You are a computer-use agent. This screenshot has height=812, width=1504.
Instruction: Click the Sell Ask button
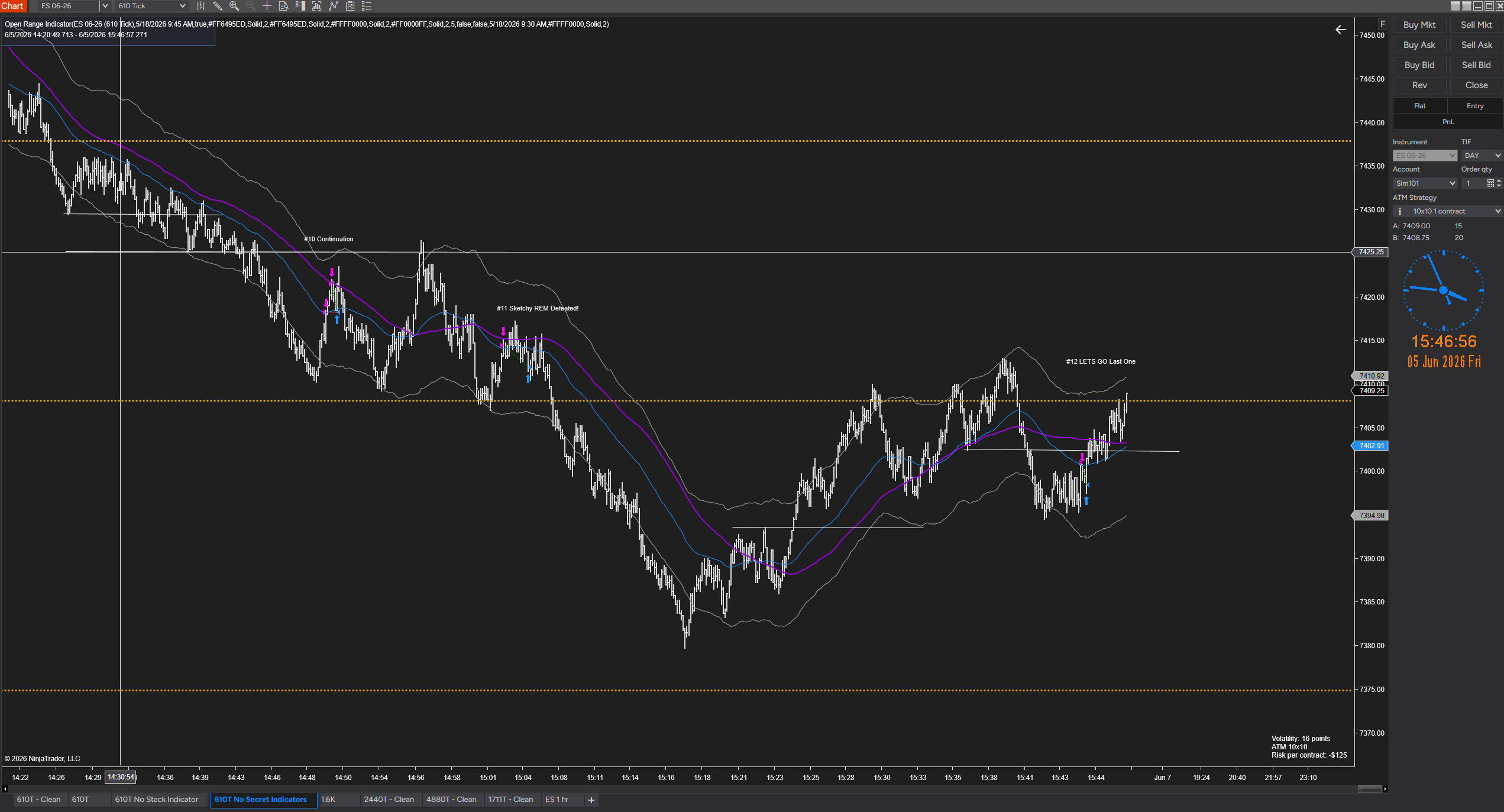(x=1476, y=45)
